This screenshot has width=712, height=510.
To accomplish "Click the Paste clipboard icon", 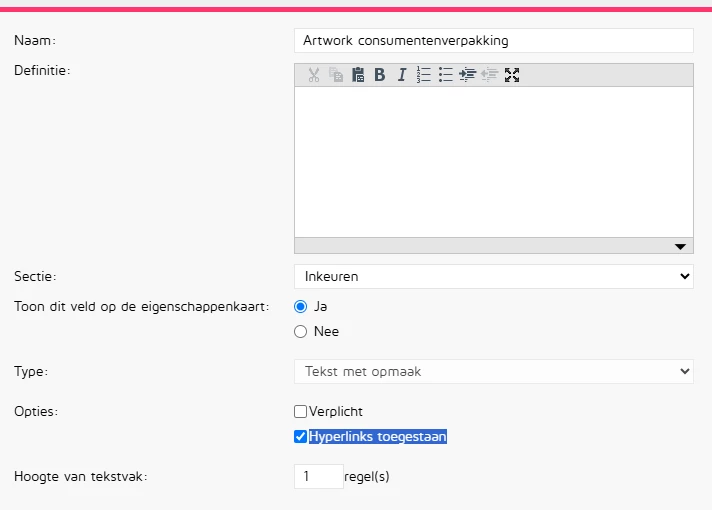I will click(358, 75).
